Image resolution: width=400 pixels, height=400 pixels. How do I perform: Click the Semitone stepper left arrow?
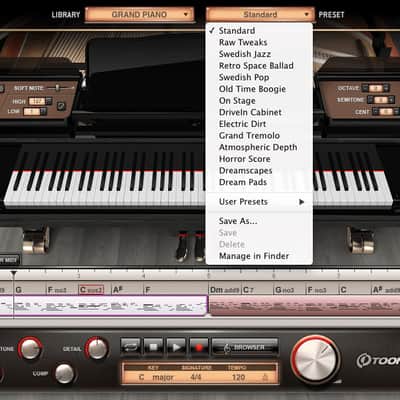click(370, 100)
